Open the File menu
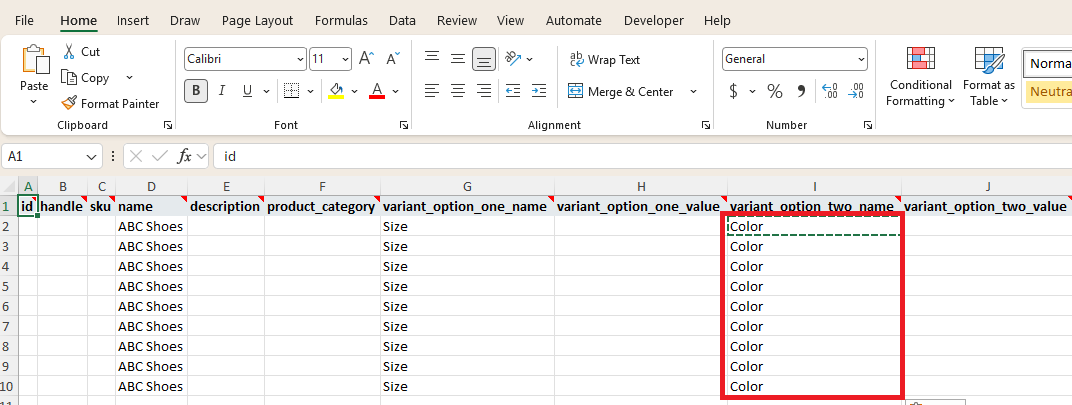1072x405 pixels. click(25, 21)
